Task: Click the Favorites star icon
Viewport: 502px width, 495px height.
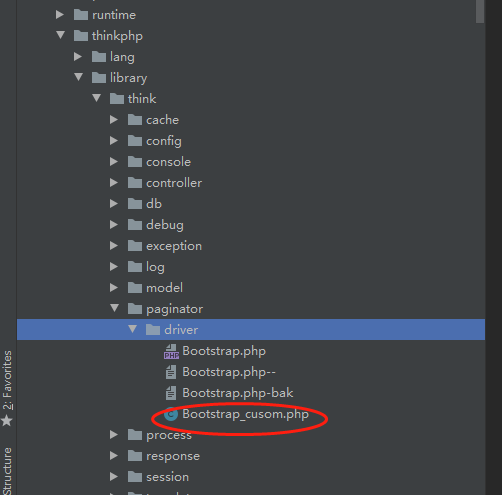Action: 7,421
